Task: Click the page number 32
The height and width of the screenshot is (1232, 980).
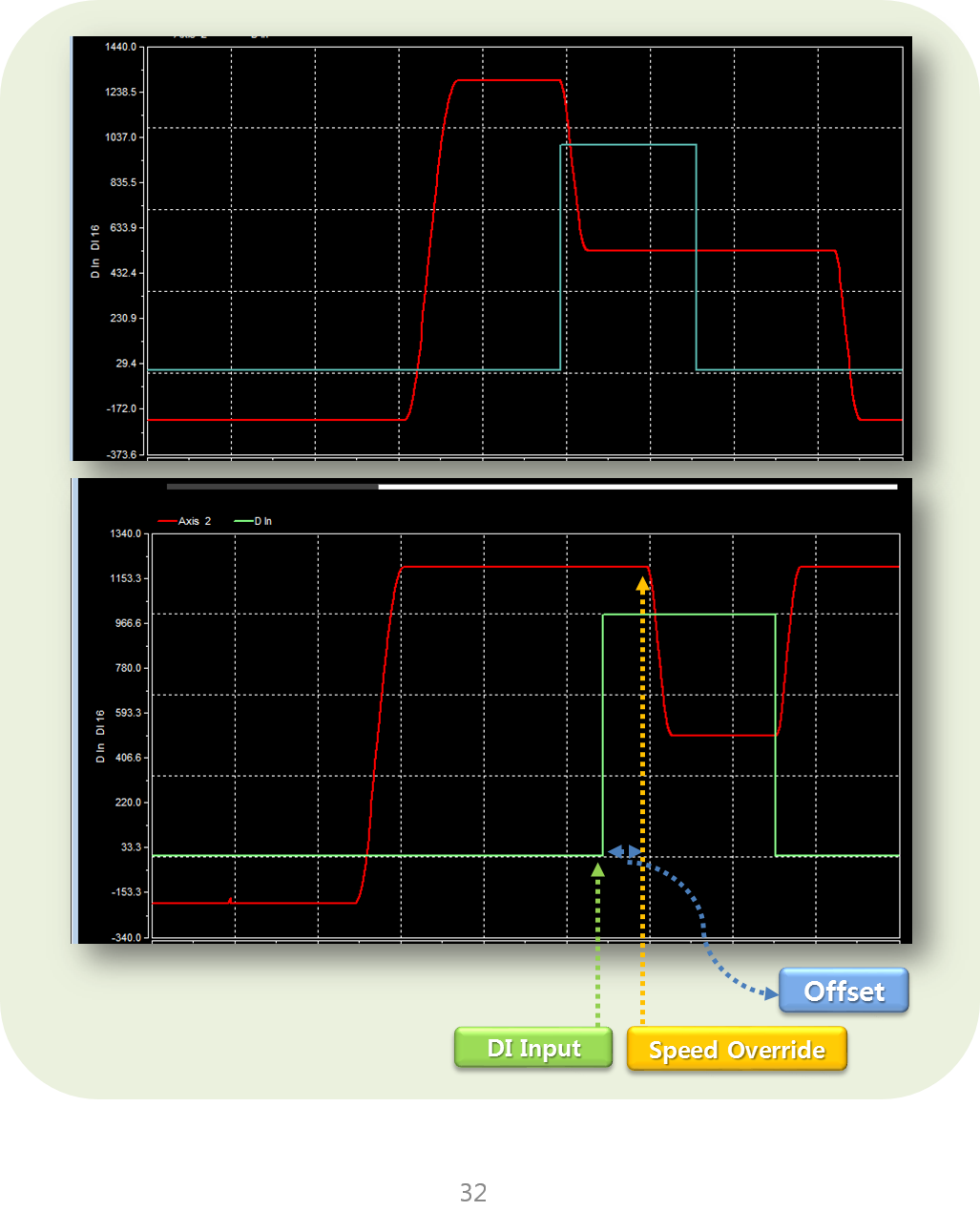Action: 473,1193
